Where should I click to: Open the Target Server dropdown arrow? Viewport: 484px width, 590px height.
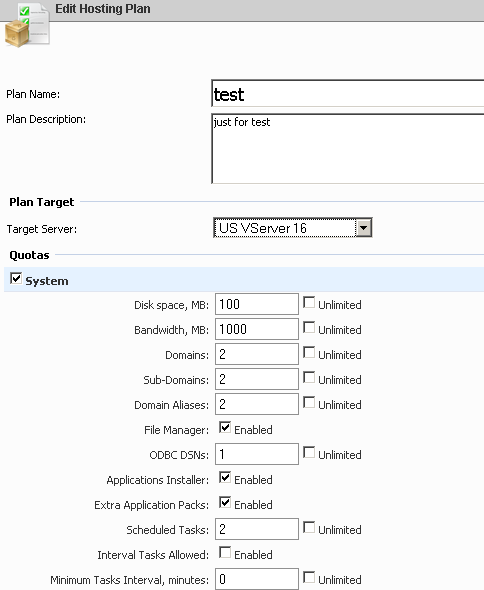coord(364,228)
